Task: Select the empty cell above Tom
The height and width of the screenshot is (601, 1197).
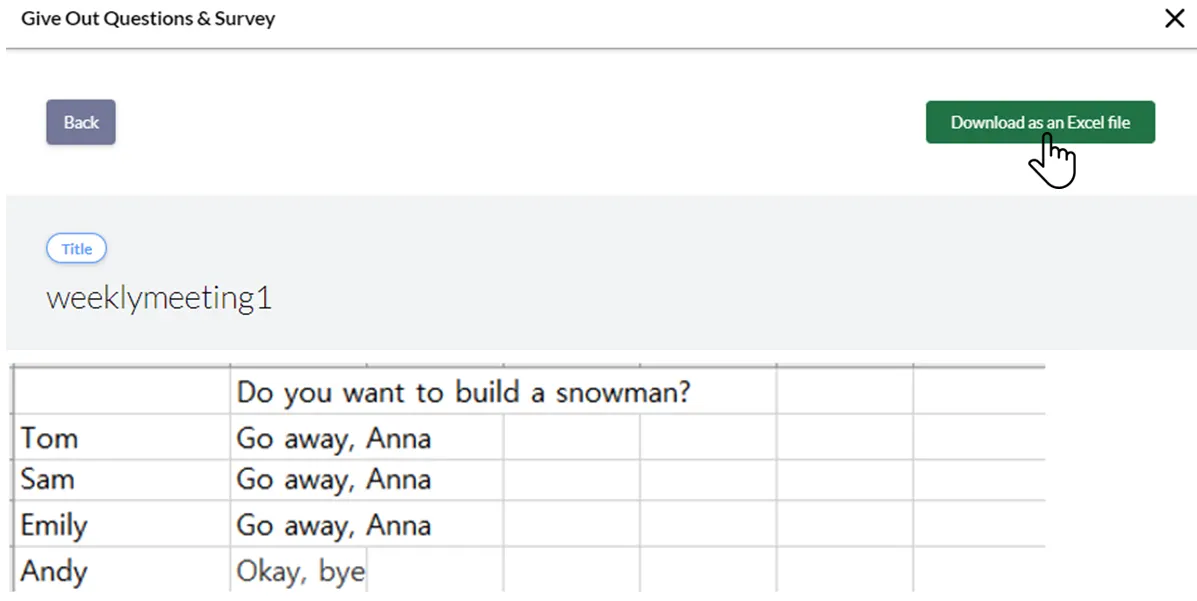Action: point(120,392)
